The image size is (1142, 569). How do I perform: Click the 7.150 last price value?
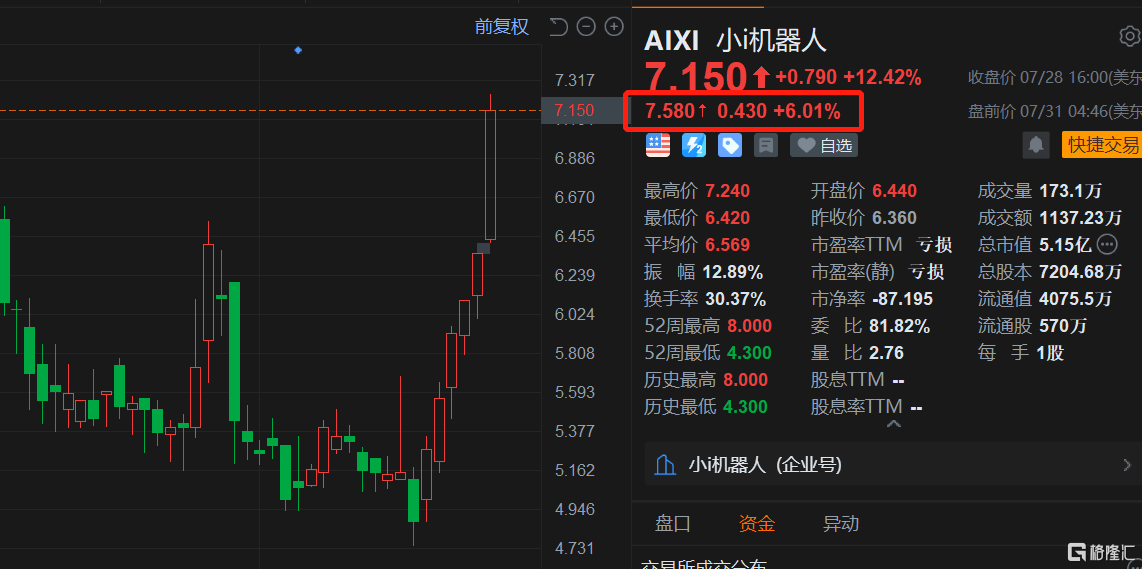(696, 76)
